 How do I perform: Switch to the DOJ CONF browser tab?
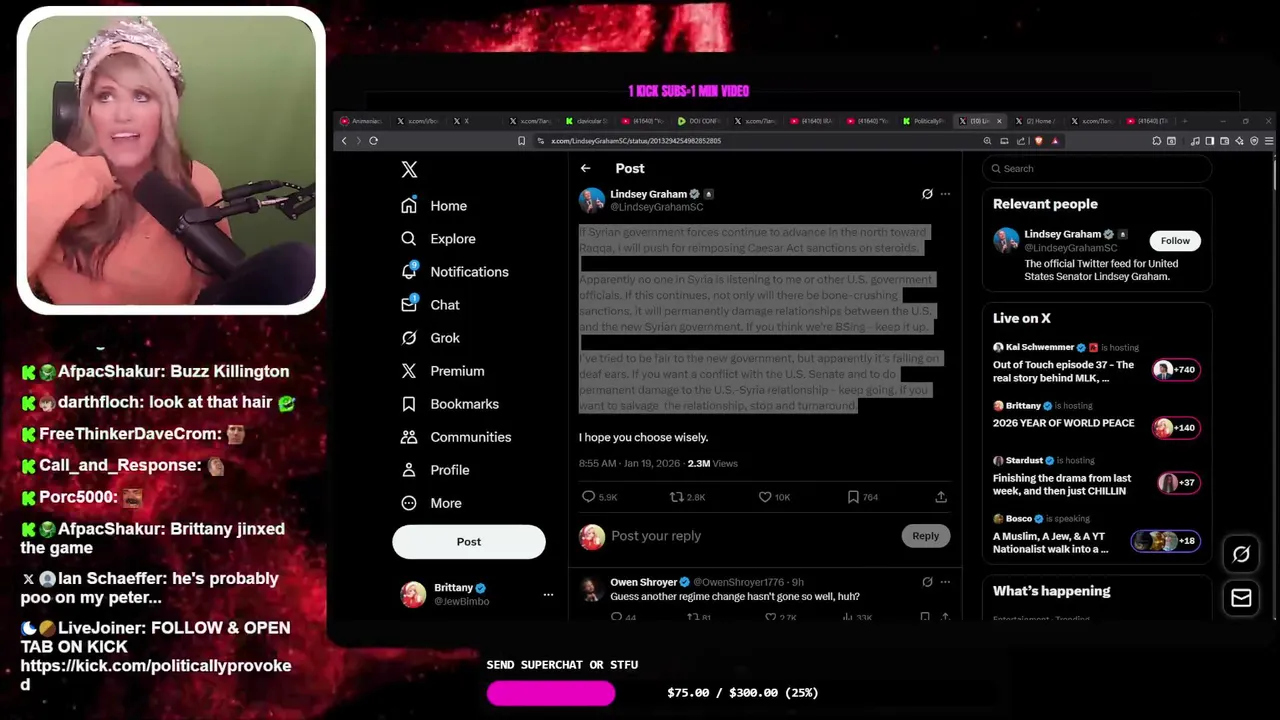[702, 121]
